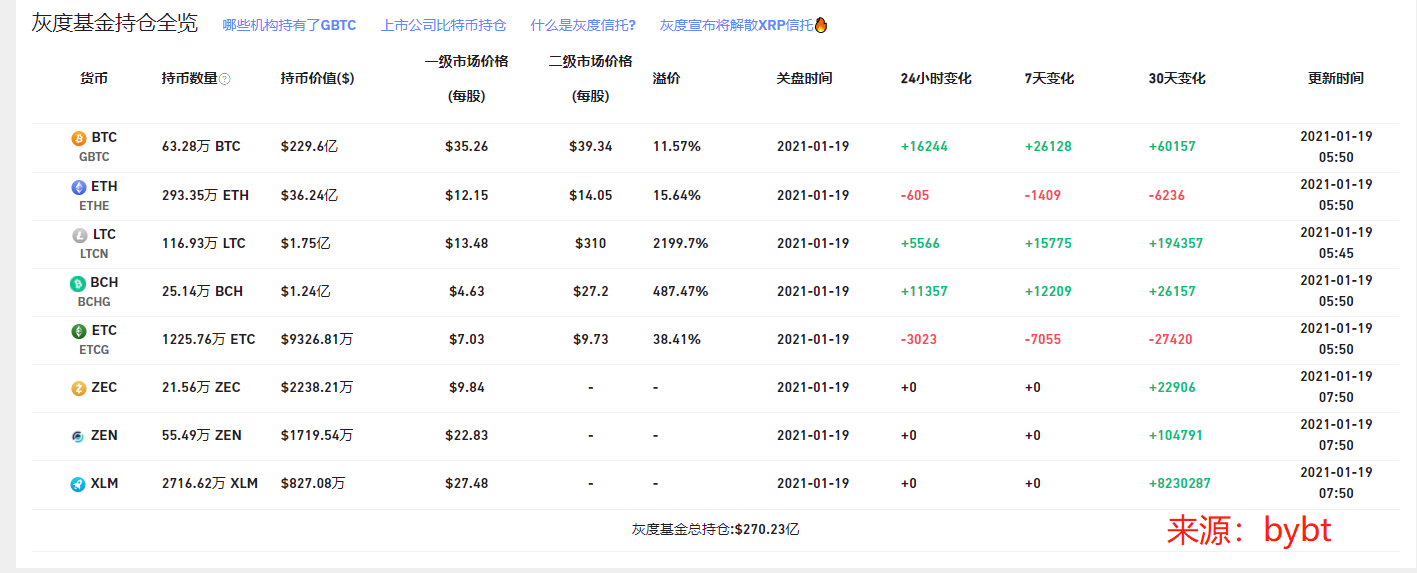Click the $1.75亿 value cell
The image size is (1417, 573).
[305, 243]
